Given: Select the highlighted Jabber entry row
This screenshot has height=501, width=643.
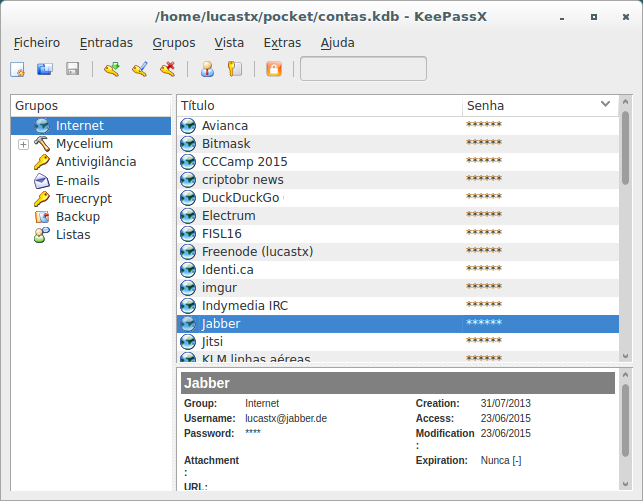Looking at the screenshot, I should 398,324.
